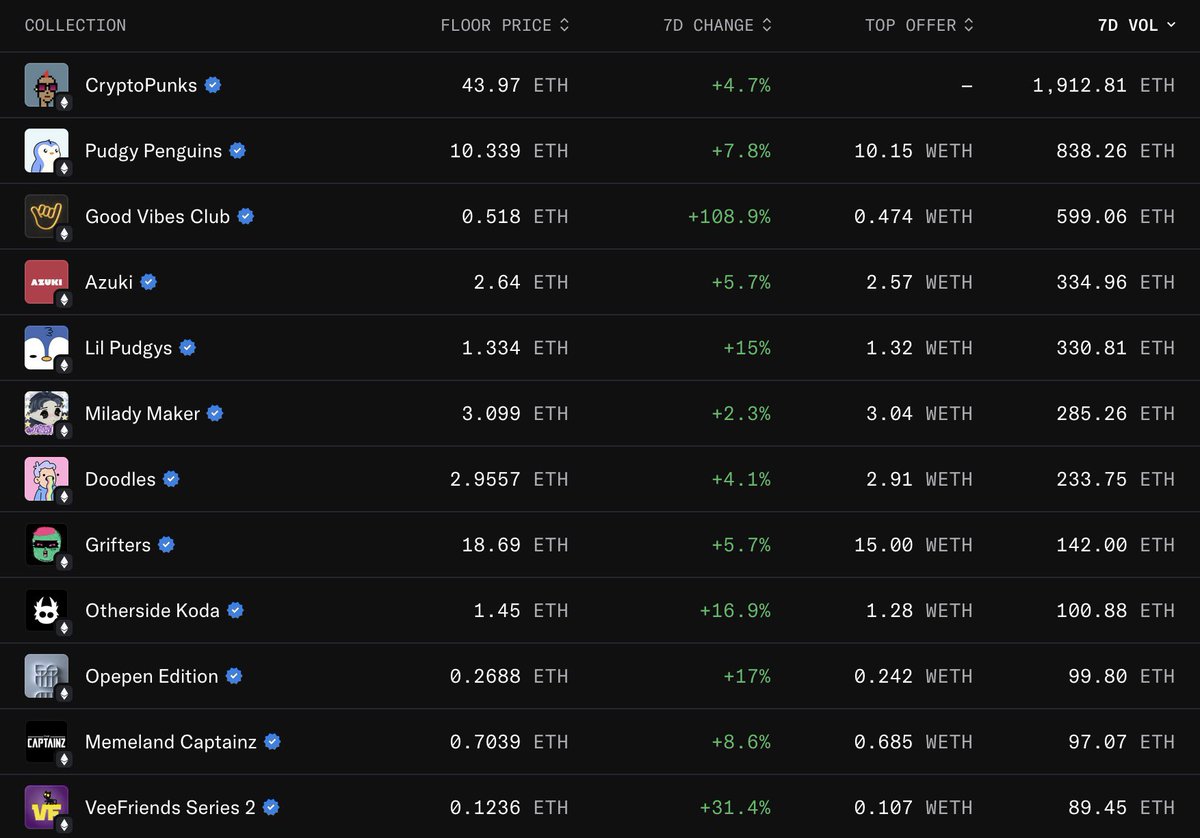
Task: Click the +31.4% change value
Action: pos(735,807)
